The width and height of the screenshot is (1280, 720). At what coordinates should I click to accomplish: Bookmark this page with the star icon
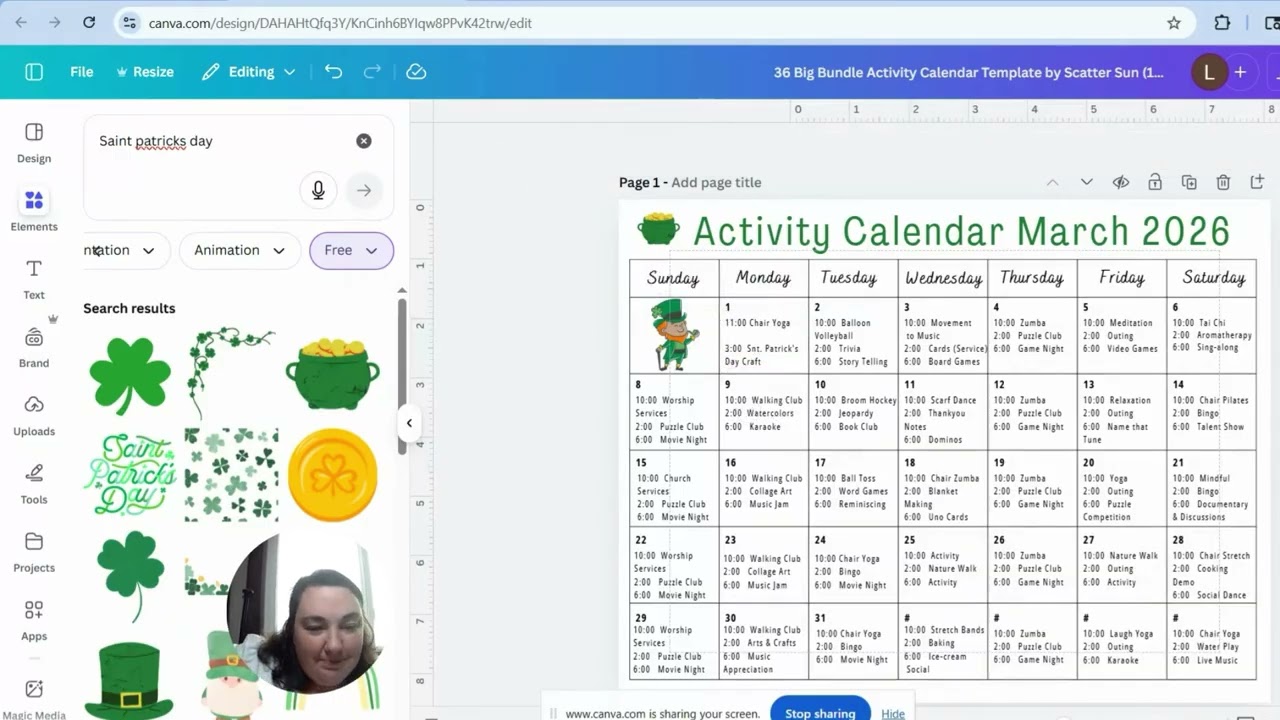(x=1174, y=22)
